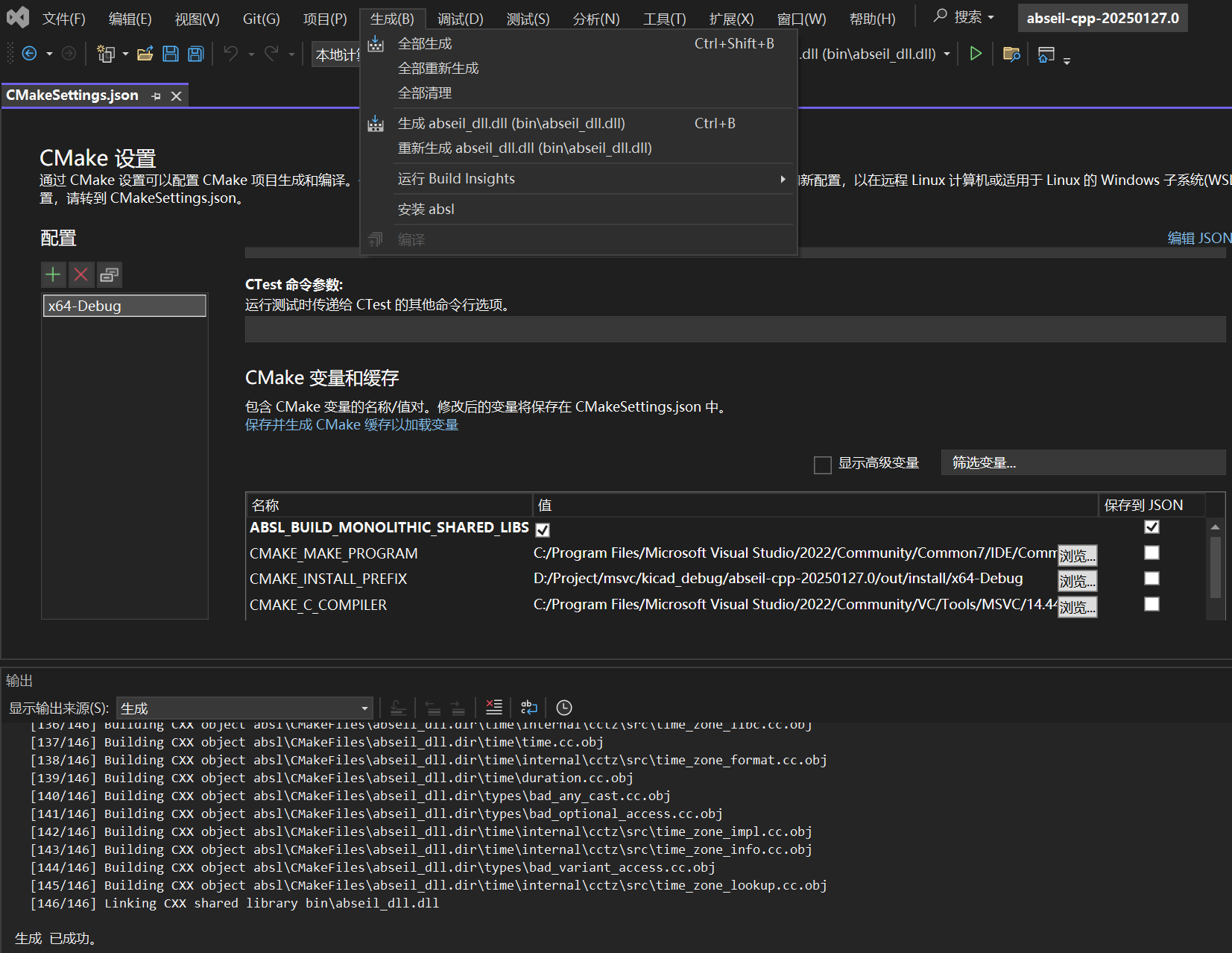Image resolution: width=1232 pixels, height=953 pixels.
Task: Clear all output with red-X lines icon
Action: 494,708
